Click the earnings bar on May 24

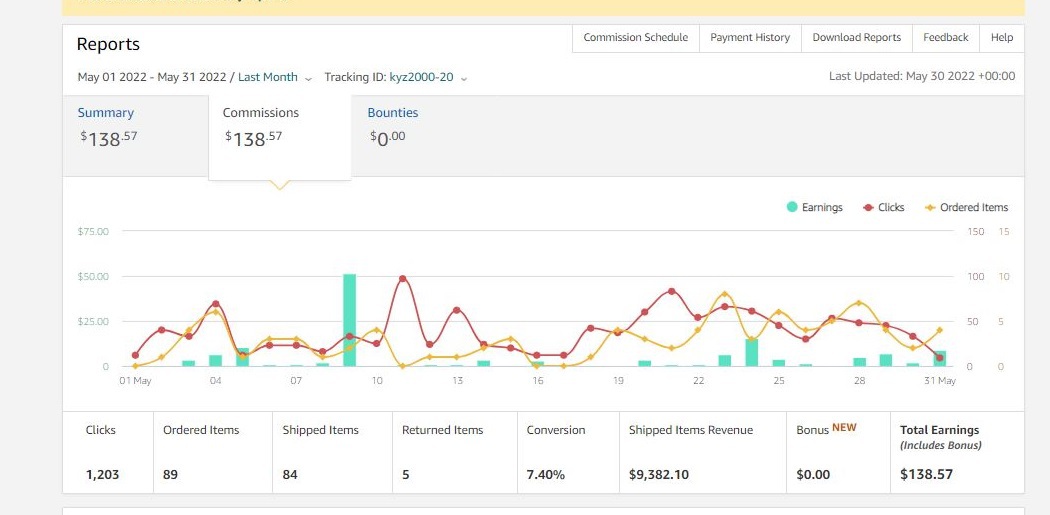click(751, 352)
